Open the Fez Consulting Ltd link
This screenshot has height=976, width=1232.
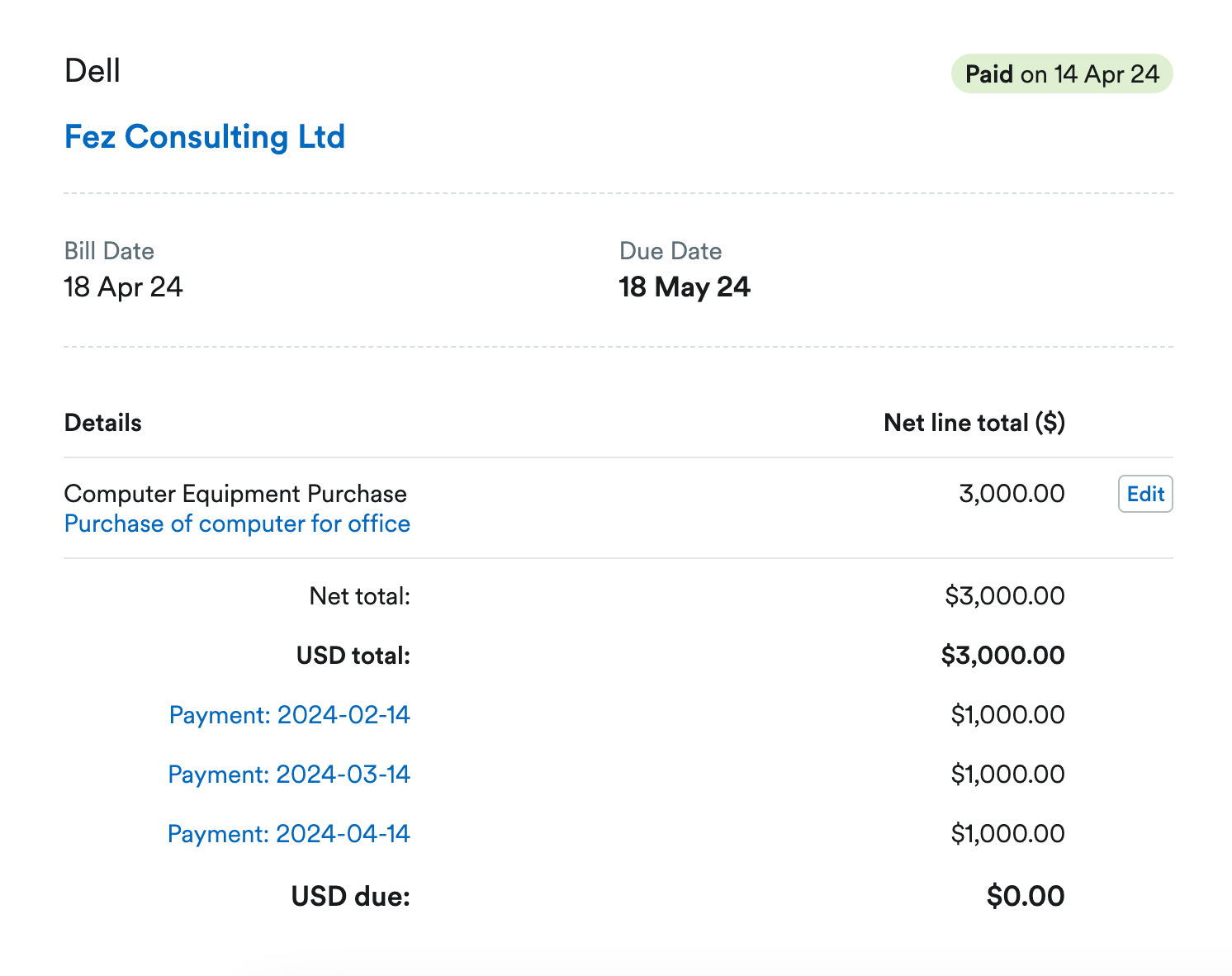tap(205, 137)
